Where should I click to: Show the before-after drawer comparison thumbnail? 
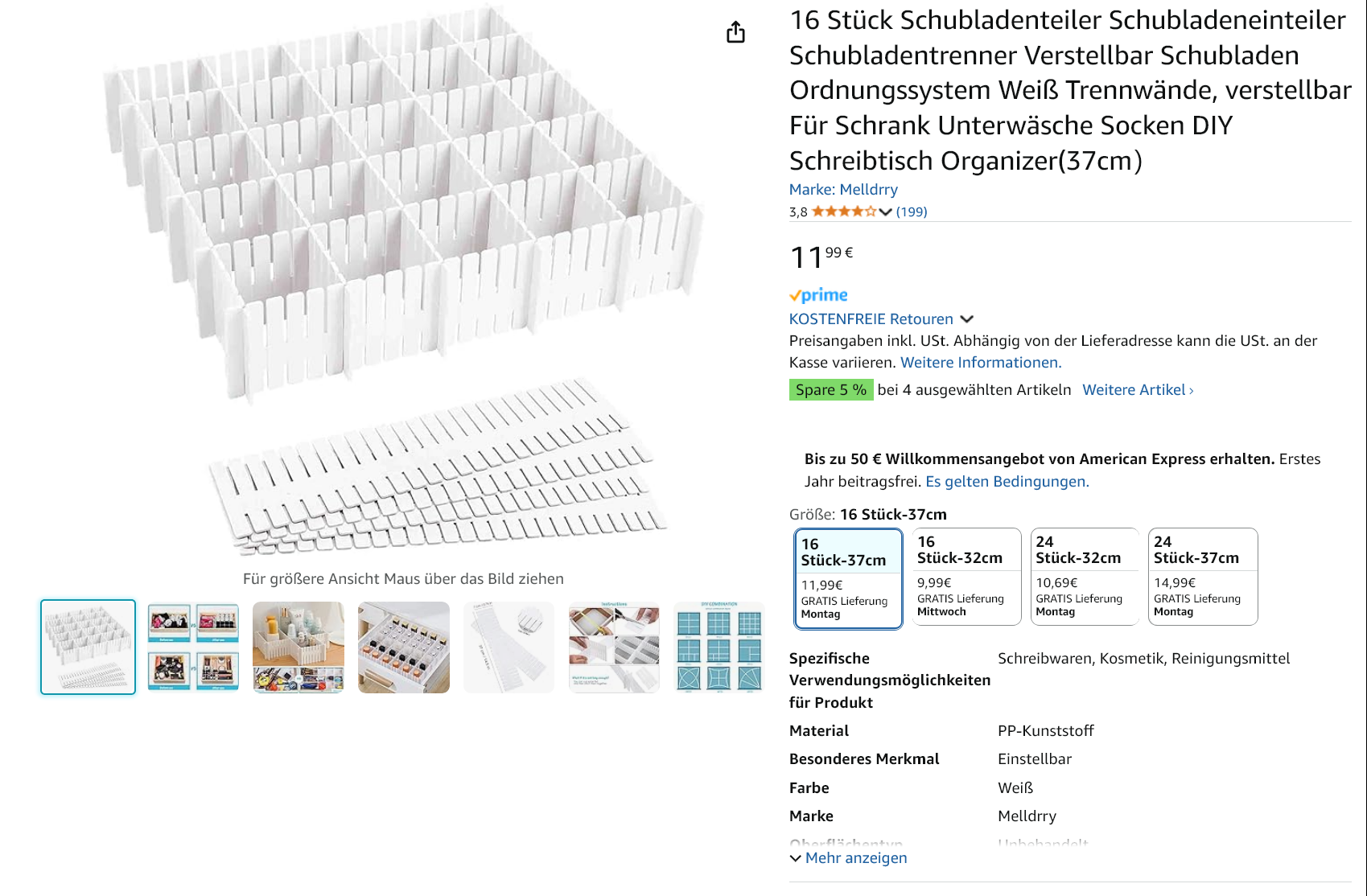click(193, 647)
